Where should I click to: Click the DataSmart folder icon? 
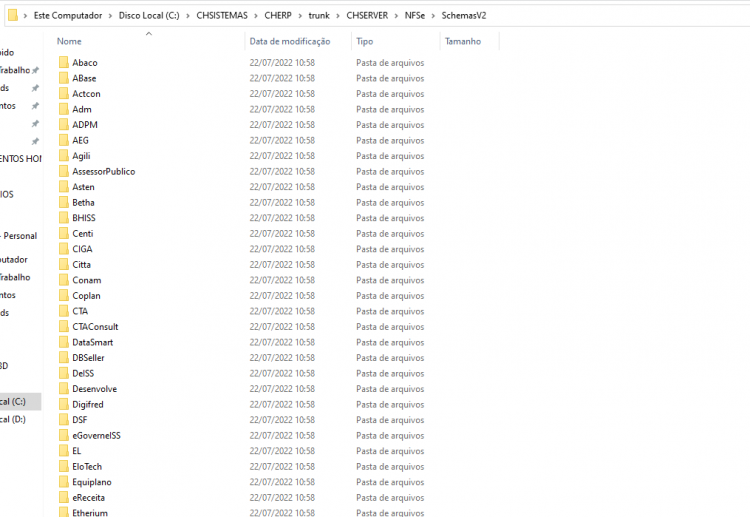click(x=64, y=342)
